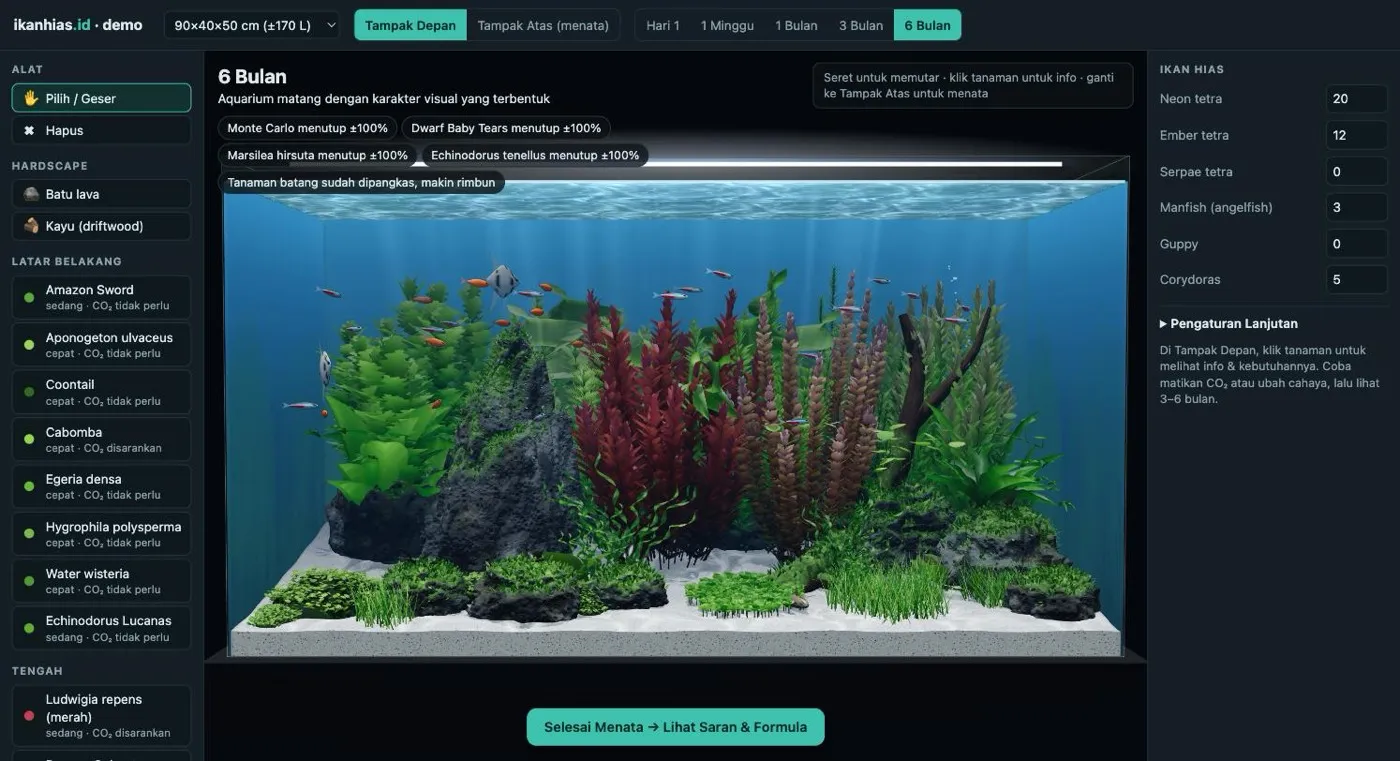Edit the Ember tetra count field

(x=1356, y=135)
